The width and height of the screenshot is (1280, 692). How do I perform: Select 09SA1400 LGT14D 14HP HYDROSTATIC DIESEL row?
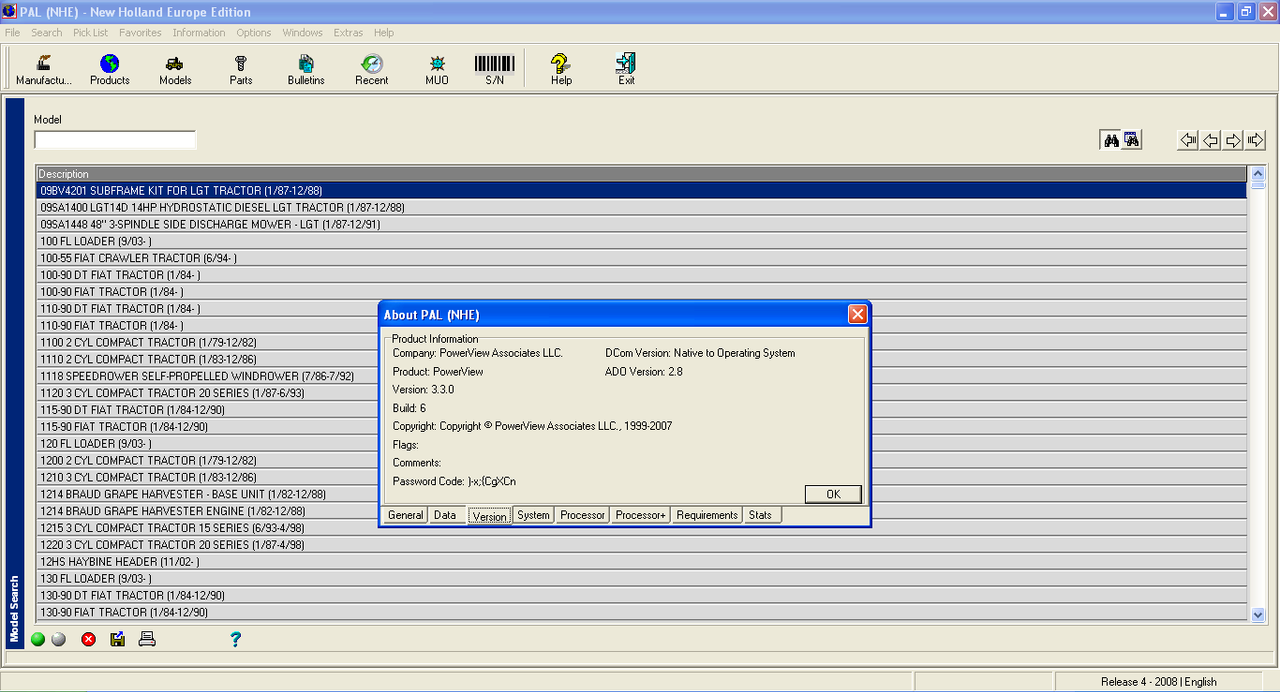point(642,207)
